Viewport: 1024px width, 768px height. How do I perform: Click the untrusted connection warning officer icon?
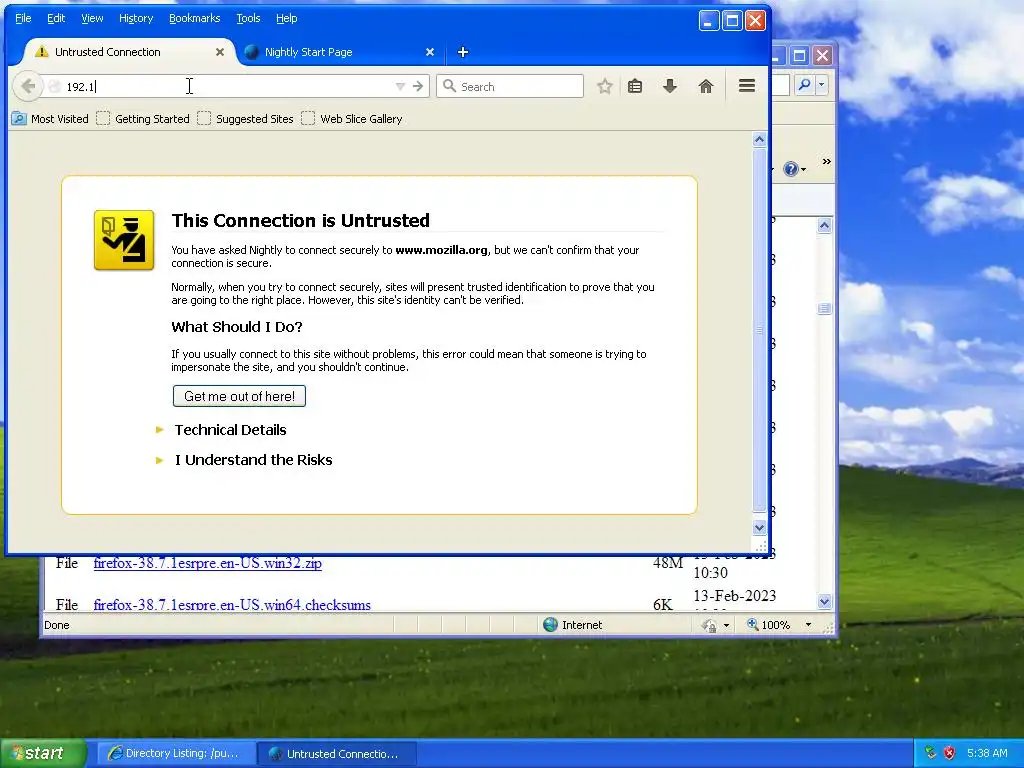pyautogui.click(x=124, y=240)
